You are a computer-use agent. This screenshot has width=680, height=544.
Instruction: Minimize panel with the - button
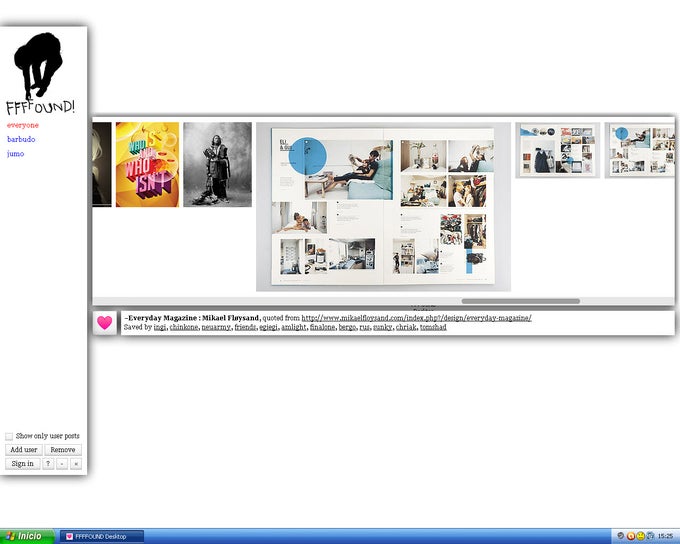tap(62, 464)
